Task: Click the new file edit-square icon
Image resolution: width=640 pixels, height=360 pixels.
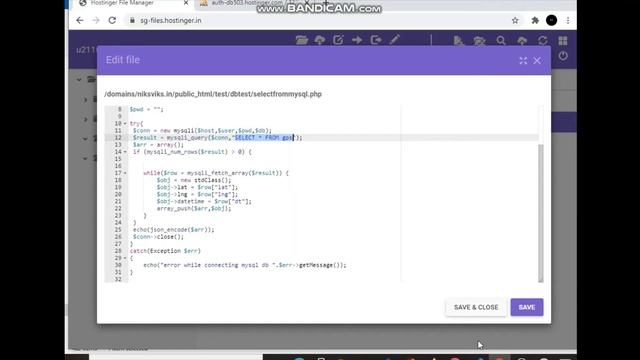Action: (338, 40)
